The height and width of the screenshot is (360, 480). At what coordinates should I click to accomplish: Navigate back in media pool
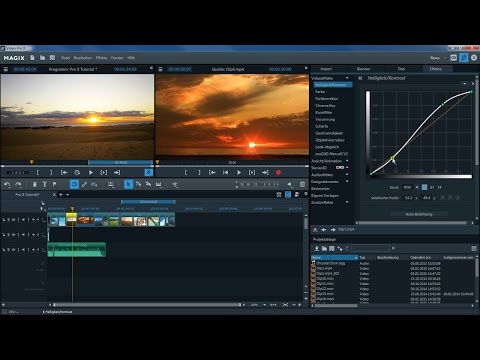coord(324,230)
